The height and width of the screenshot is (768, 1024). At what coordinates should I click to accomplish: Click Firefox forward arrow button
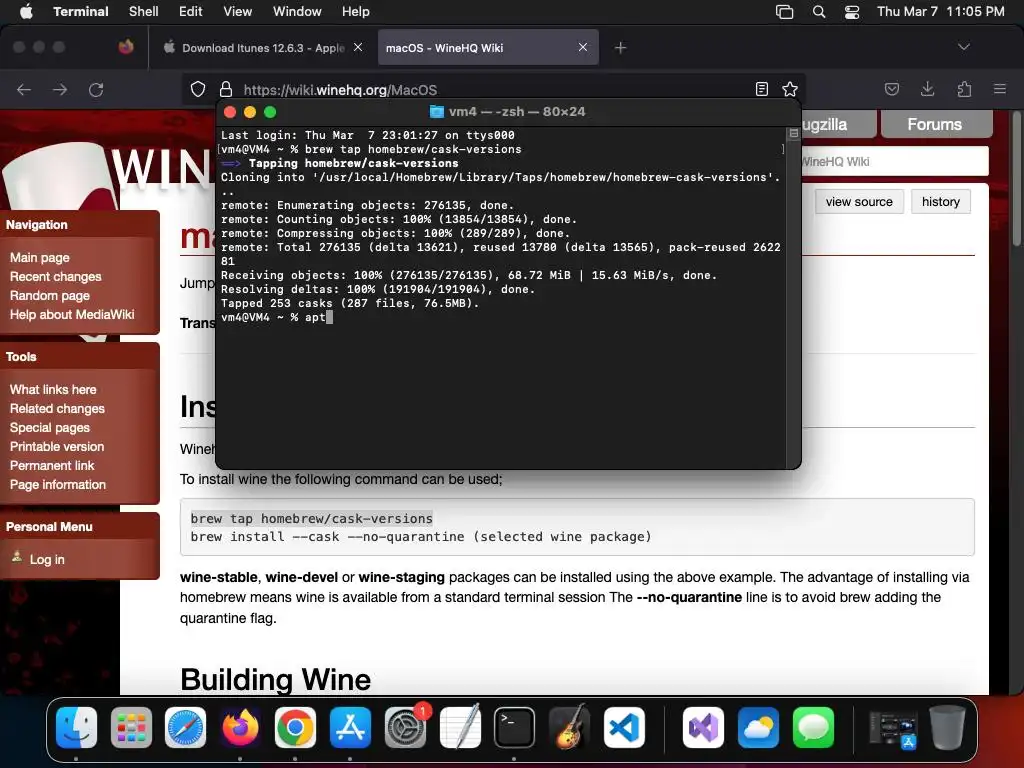click(x=60, y=89)
